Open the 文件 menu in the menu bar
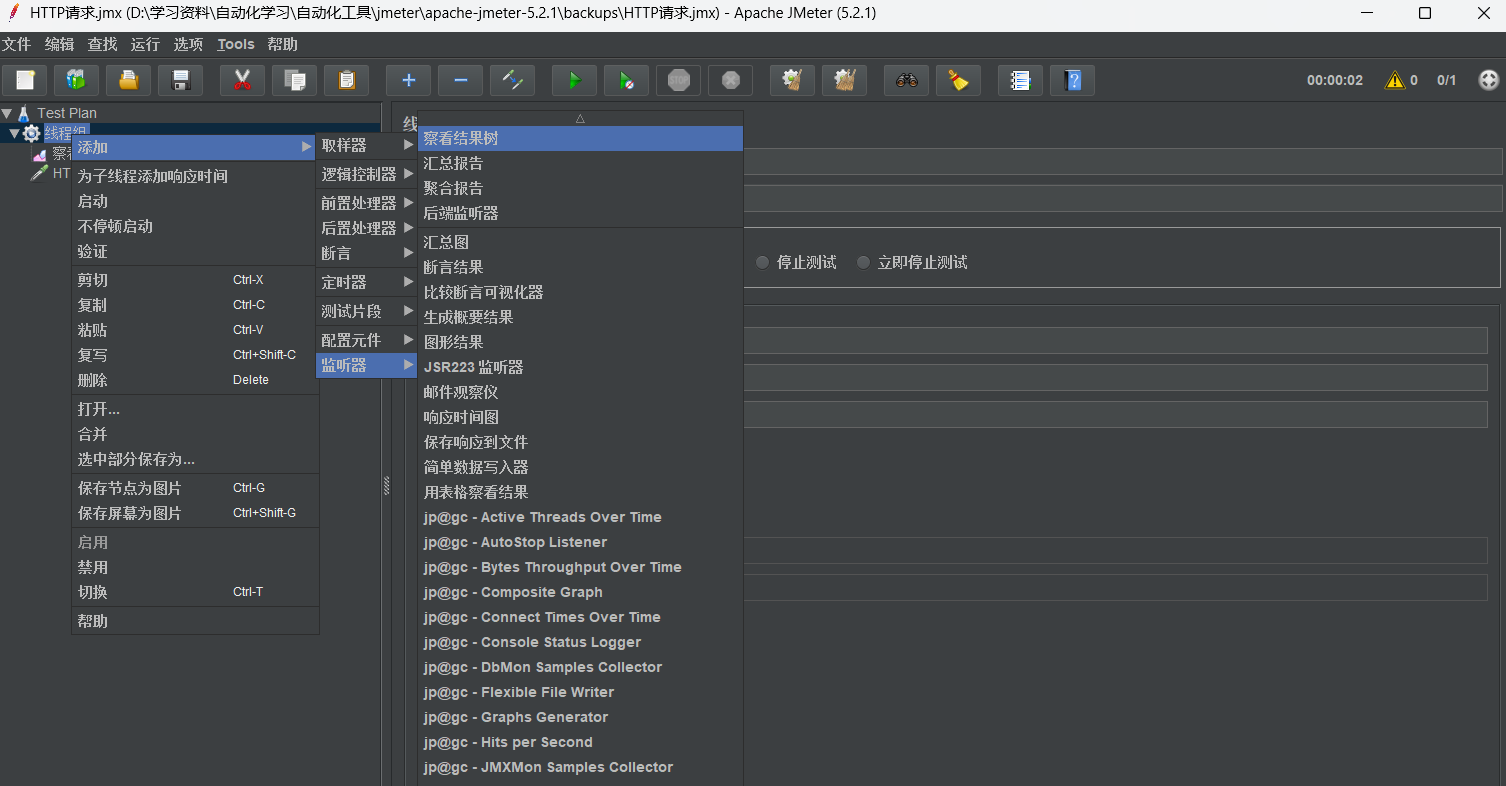Viewport: 1506px width, 786px height. pos(17,44)
